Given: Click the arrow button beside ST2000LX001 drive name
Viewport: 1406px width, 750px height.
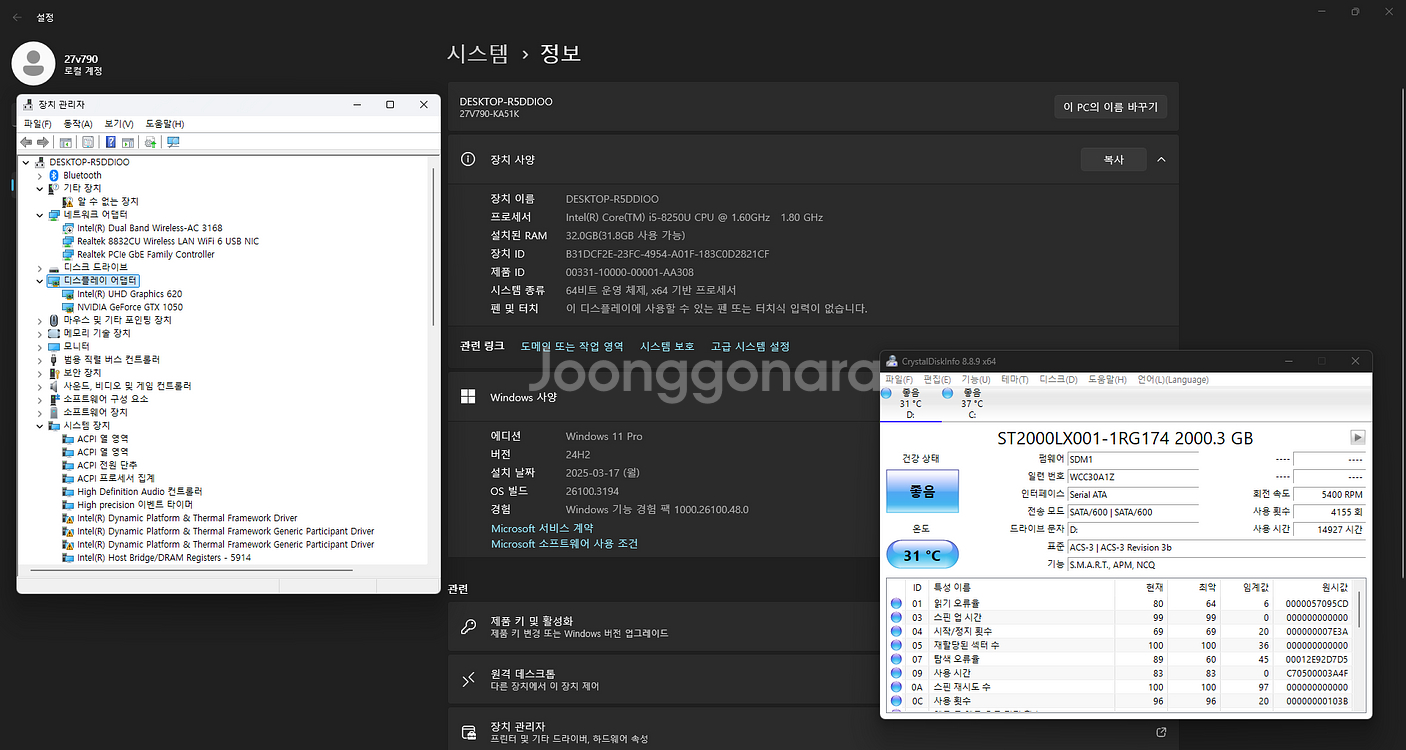Looking at the screenshot, I should [x=1357, y=436].
